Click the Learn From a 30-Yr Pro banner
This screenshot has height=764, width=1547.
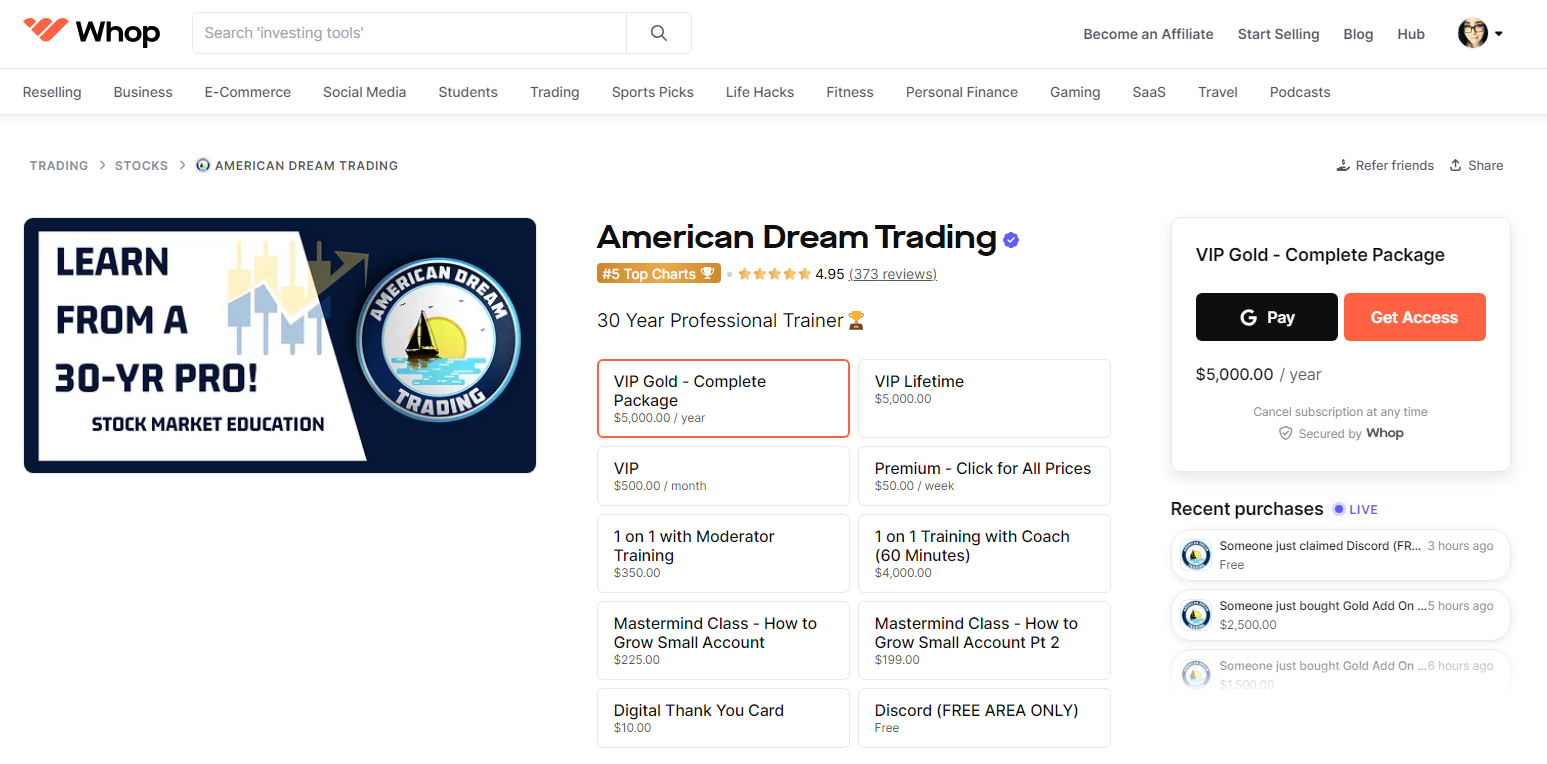(x=280, y=345)
